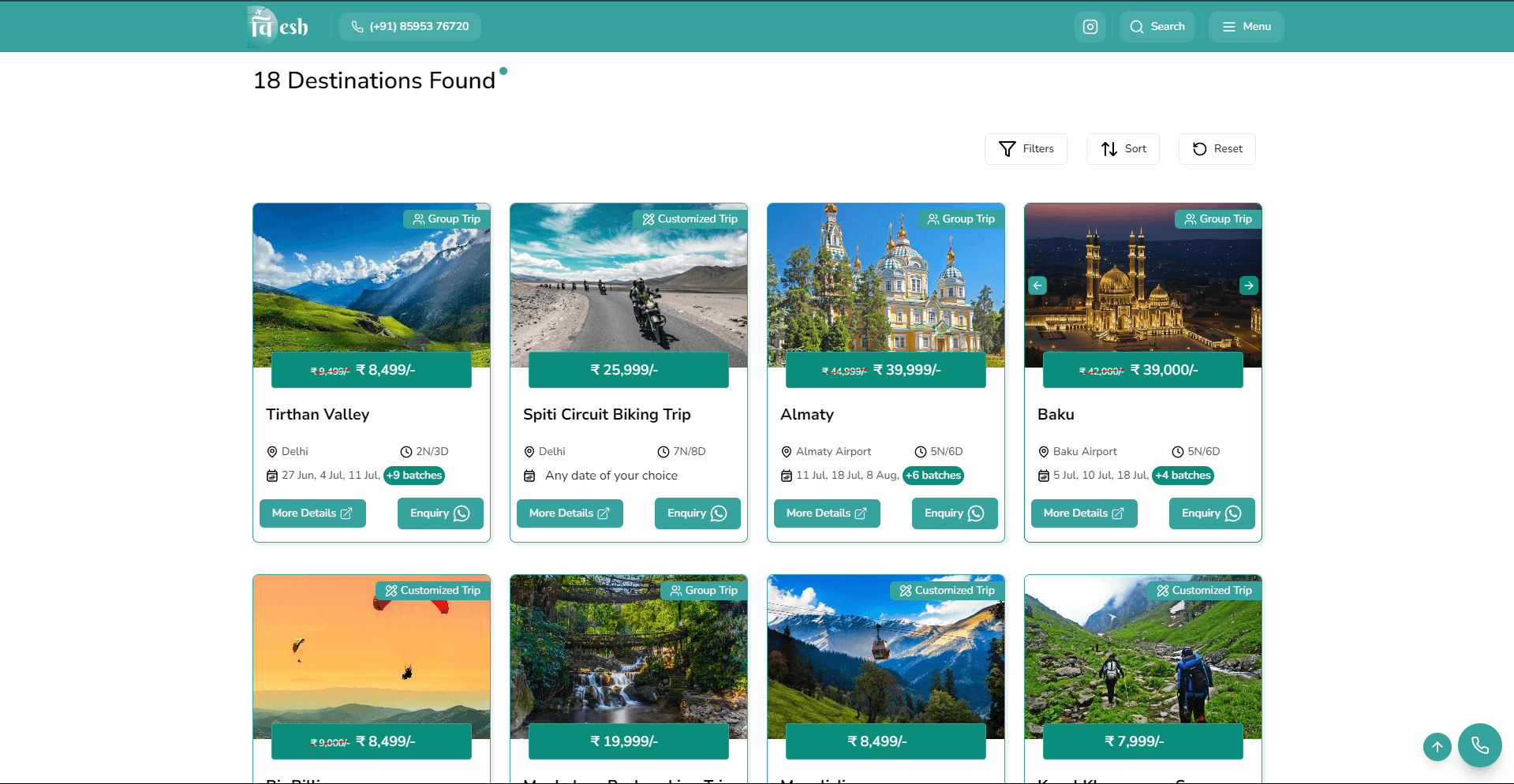
Task: Open the Tirthan Valley mountain photo
Action: 372,284
